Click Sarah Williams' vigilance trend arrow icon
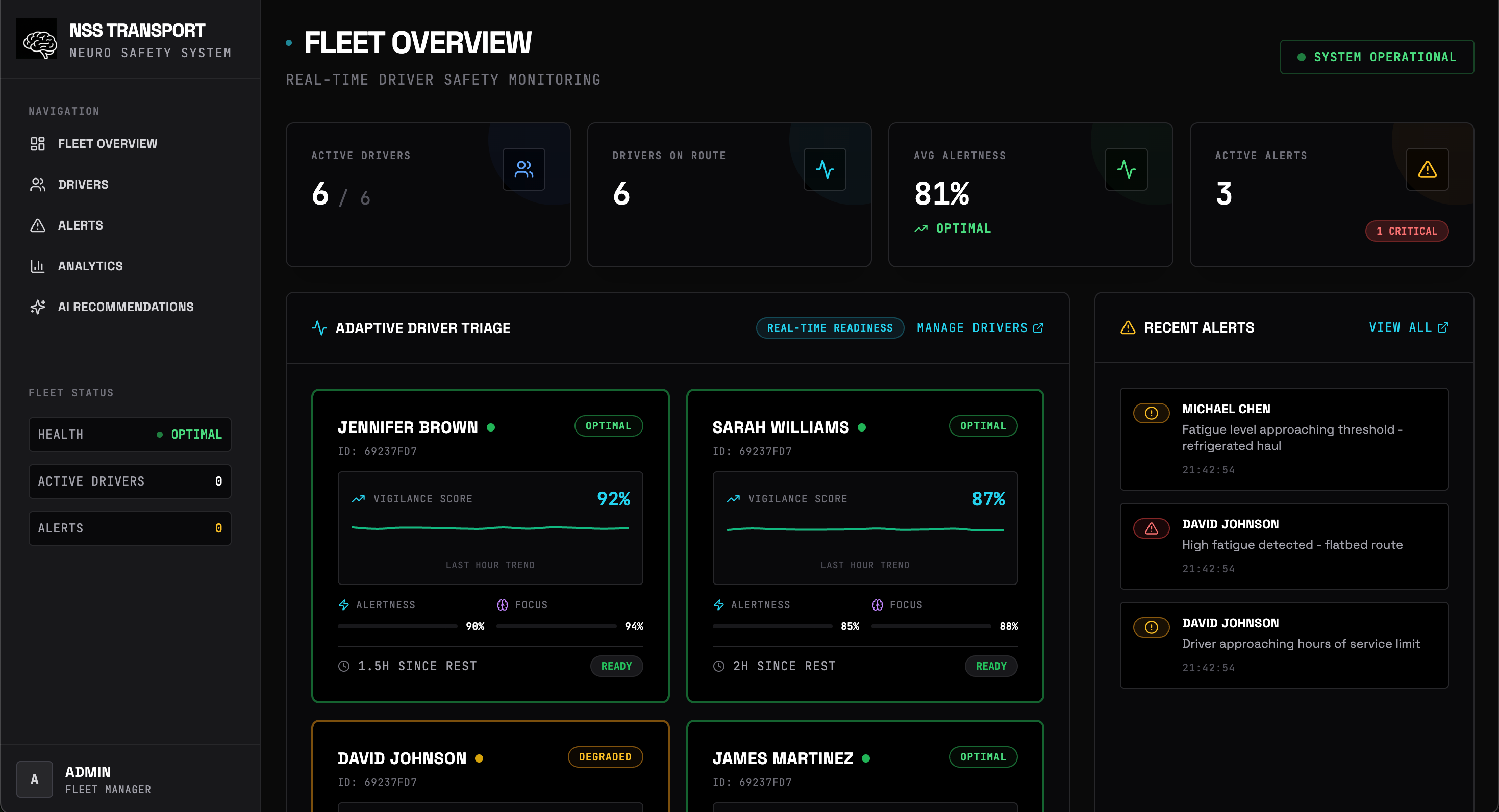 (733, 498)
